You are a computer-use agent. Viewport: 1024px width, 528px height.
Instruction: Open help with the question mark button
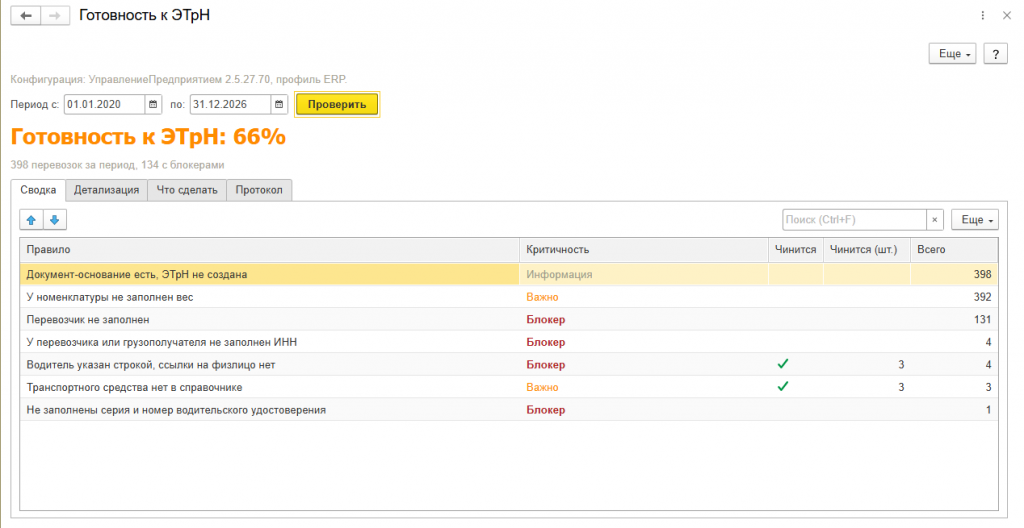click(x=995, y=54)
